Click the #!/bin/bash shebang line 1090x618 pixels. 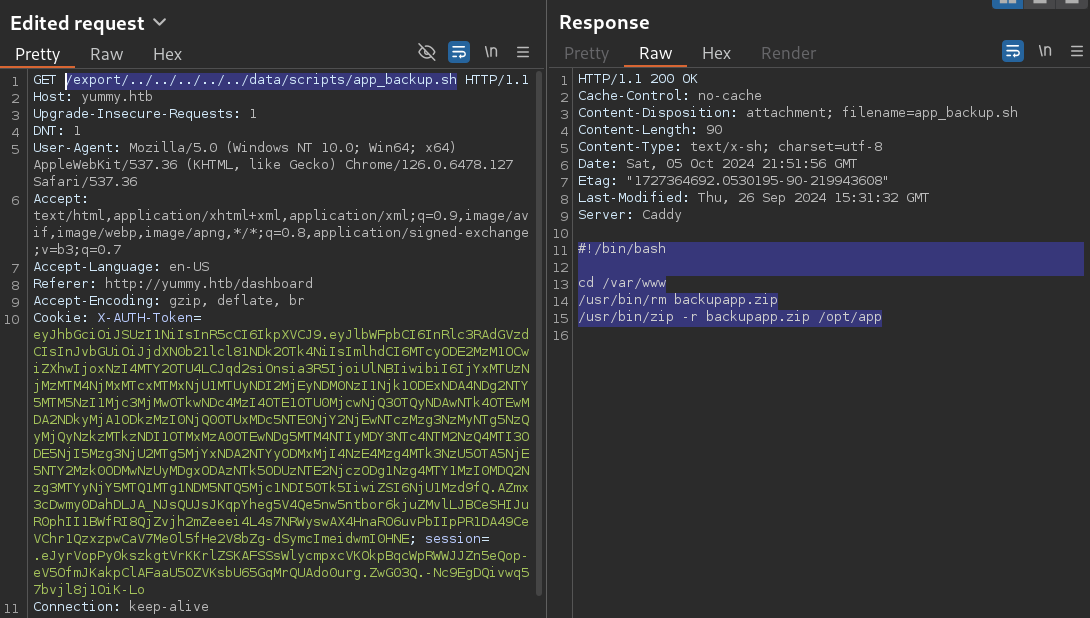point(622,249)
